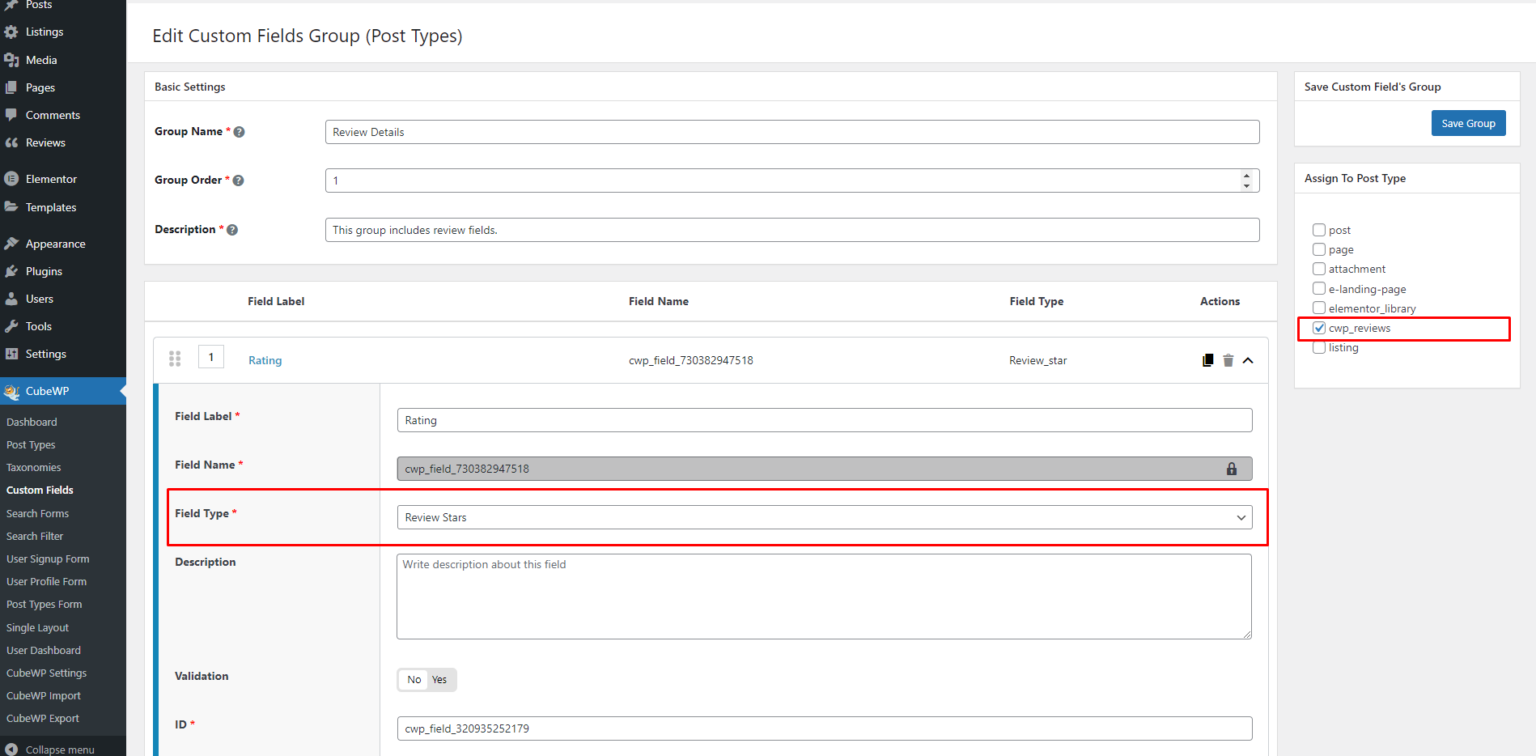Open the Group Name help tooltip icon
1536x756 pixels.
point(239,130)
